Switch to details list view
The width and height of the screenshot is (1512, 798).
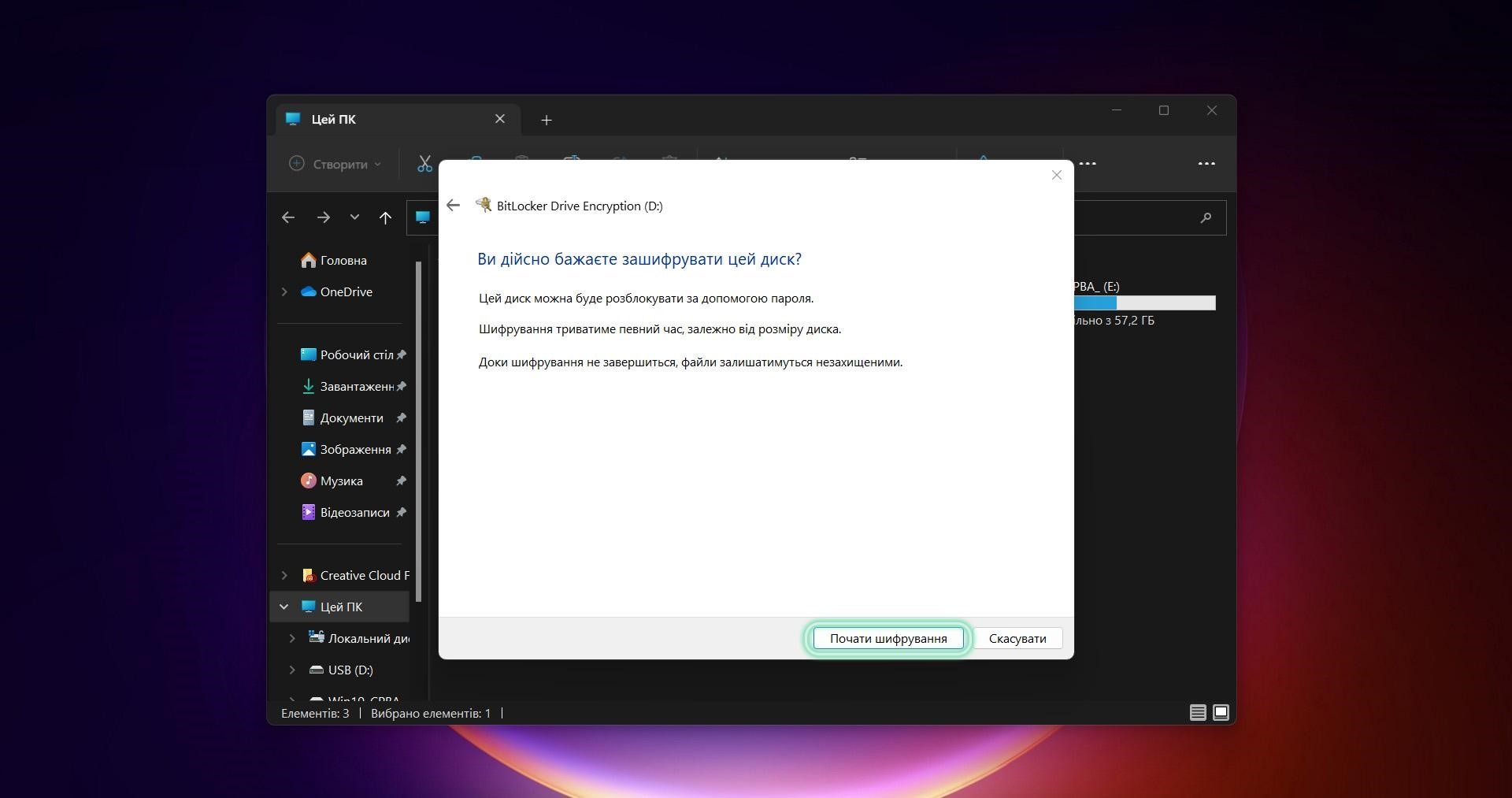click(1197, 713)
